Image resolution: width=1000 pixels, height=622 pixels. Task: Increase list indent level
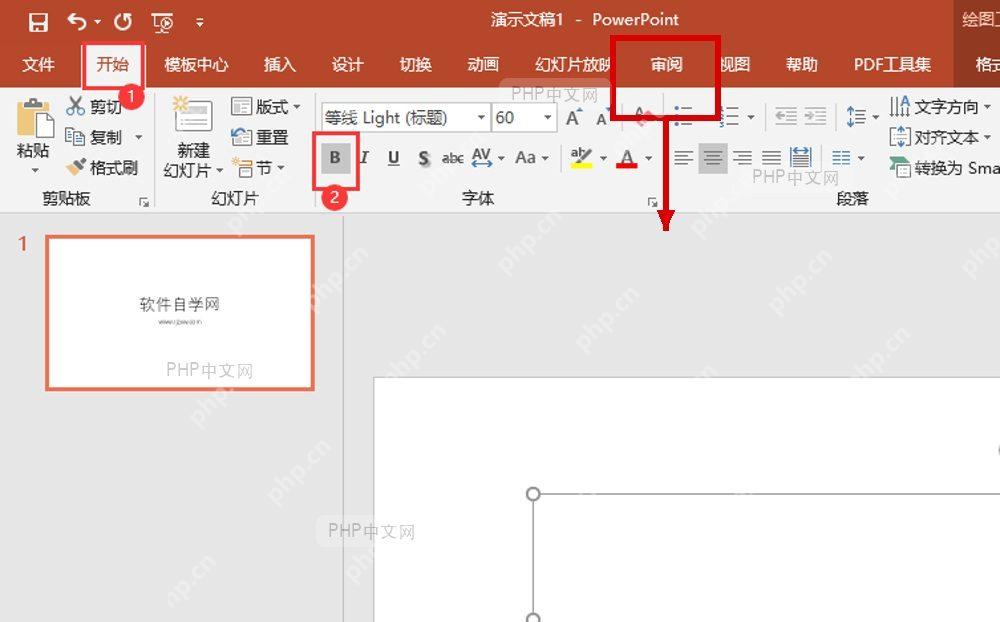click(x=815, y=117)
